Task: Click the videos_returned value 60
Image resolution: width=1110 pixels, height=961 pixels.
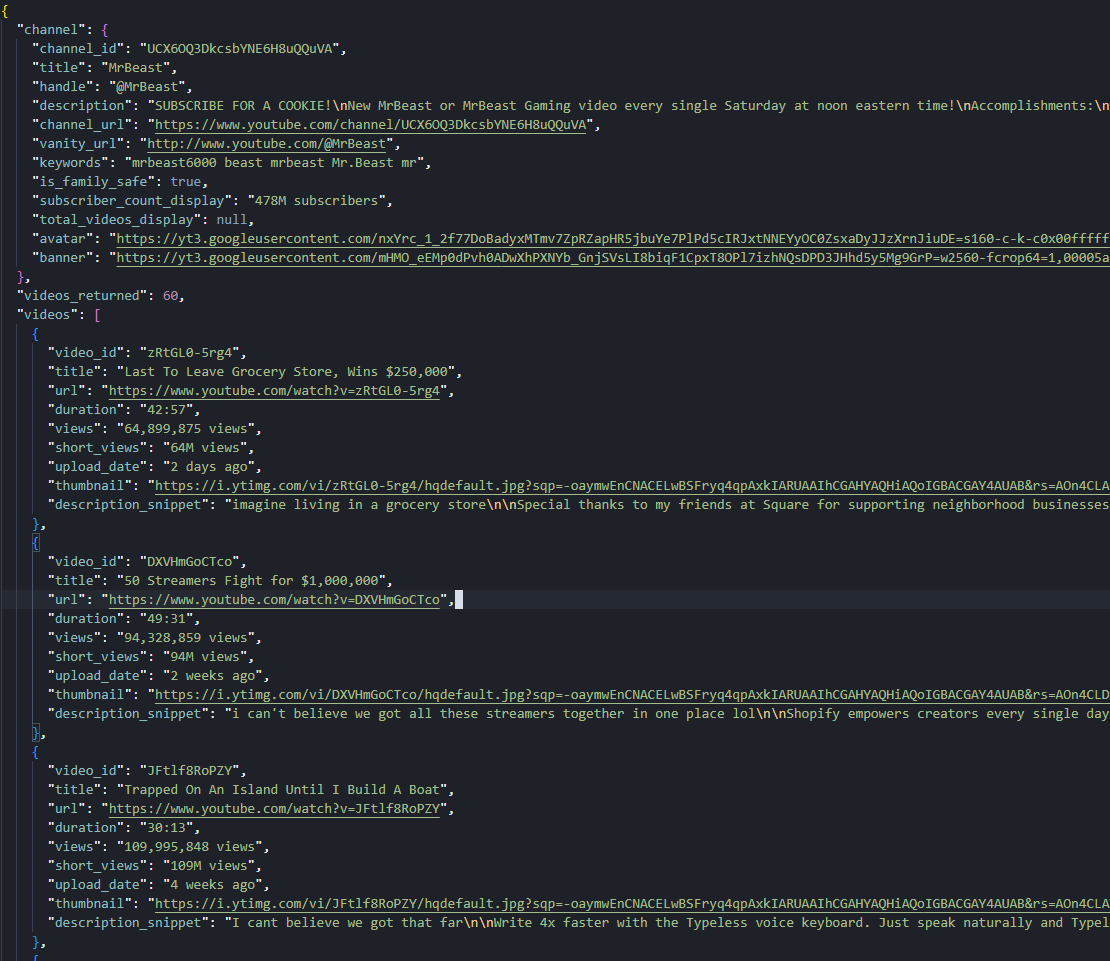Action: coord(171,296)
